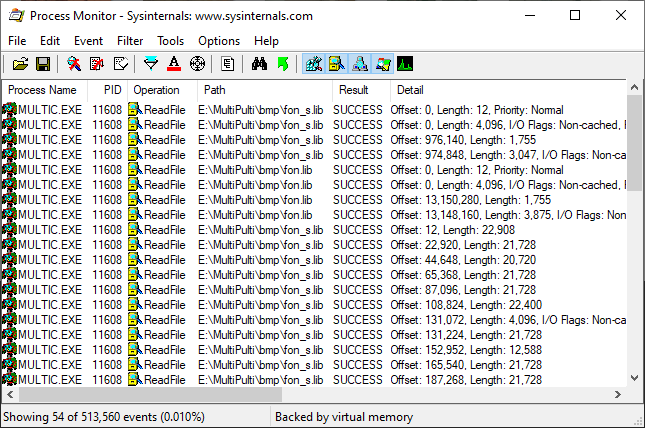Open the Filter menu
The width and height of the screenshot is (645, 428).
tap(130, 41)
